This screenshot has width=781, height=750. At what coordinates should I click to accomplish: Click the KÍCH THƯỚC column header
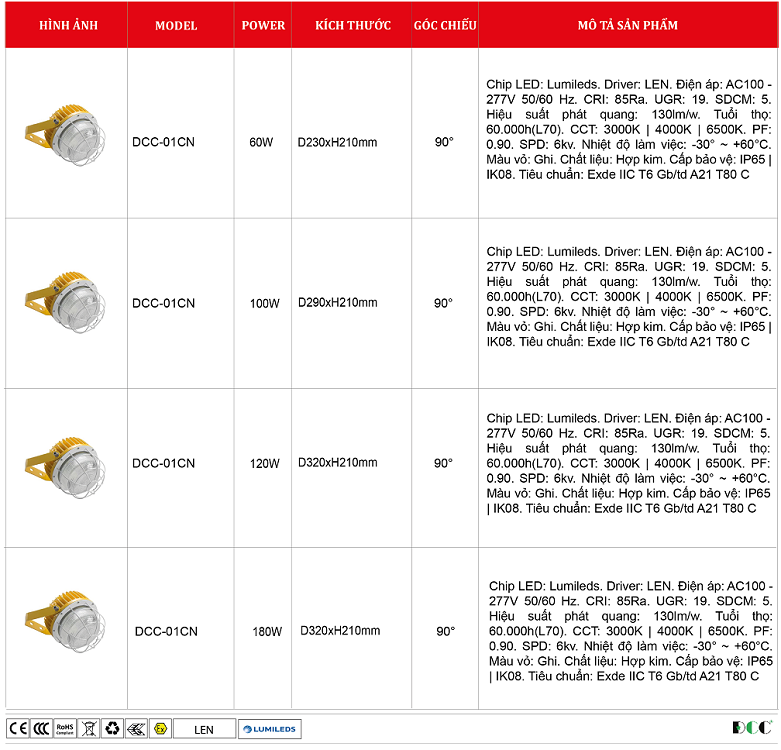coord(352,25)
